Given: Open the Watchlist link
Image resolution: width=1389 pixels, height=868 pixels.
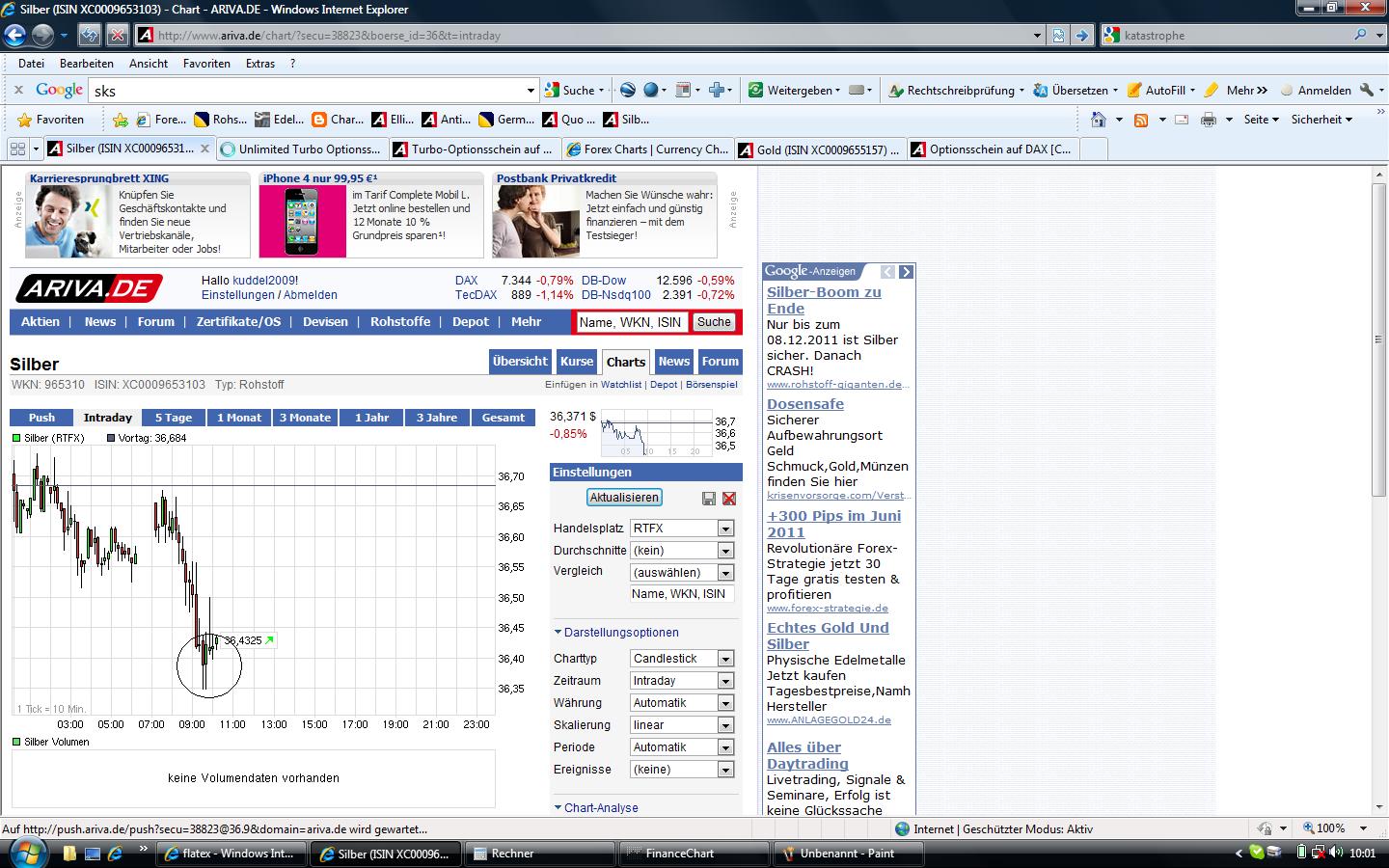Looking at the screenshot, I should tap(621, 385).
